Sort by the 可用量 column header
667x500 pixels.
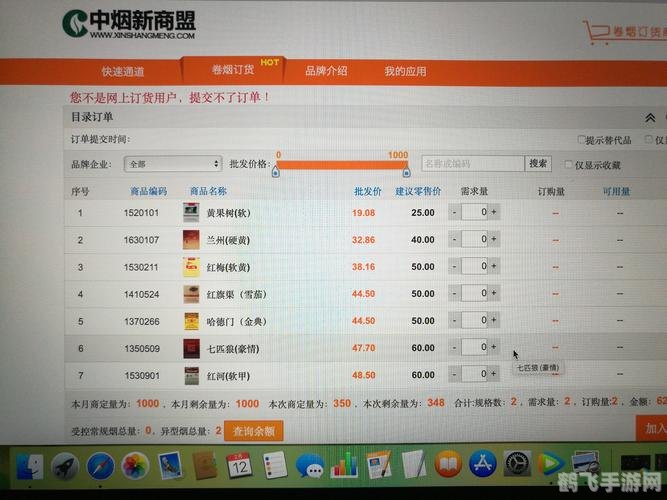(616, 191)
